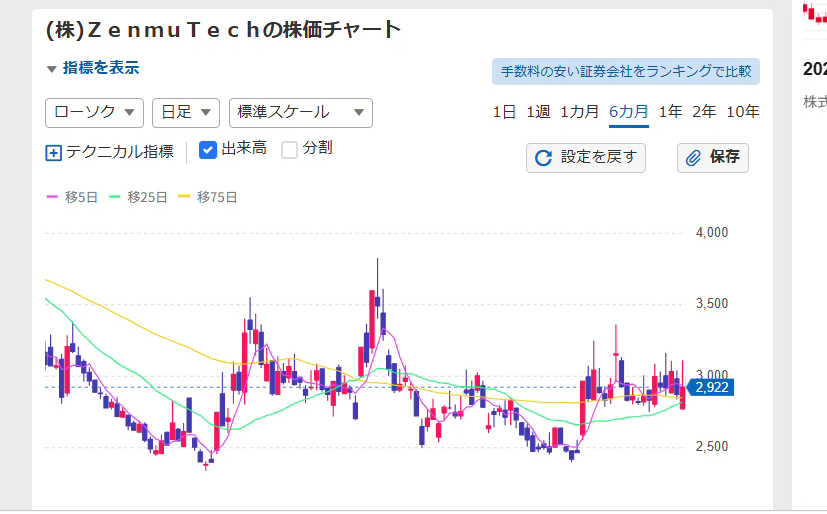Click the 移5日 legend color marker
Viewport: 827px width, 514px height.
coord(52,197)
